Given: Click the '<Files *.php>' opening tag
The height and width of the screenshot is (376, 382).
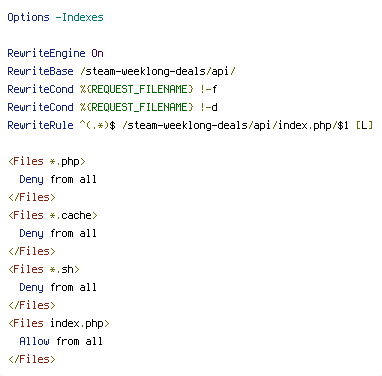Looking at the screenshot, I should pos(47,161).
